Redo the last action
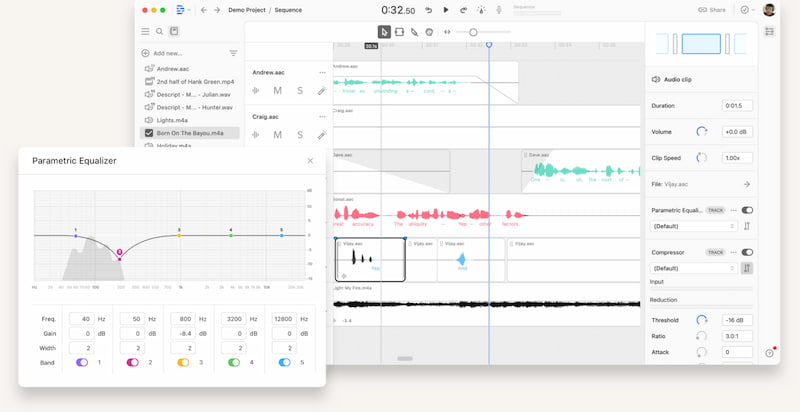 [463, 10]
